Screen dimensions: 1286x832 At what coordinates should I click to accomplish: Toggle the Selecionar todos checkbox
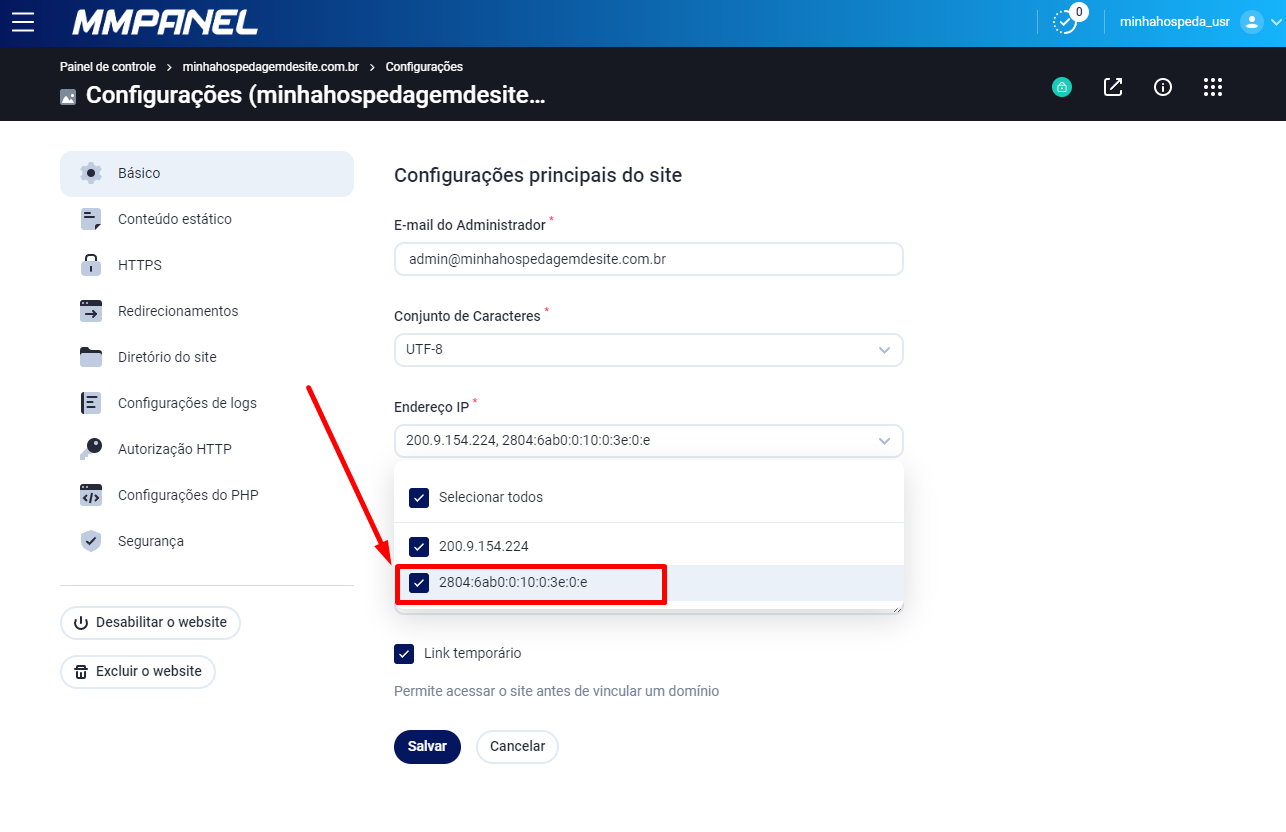point(420,497)
